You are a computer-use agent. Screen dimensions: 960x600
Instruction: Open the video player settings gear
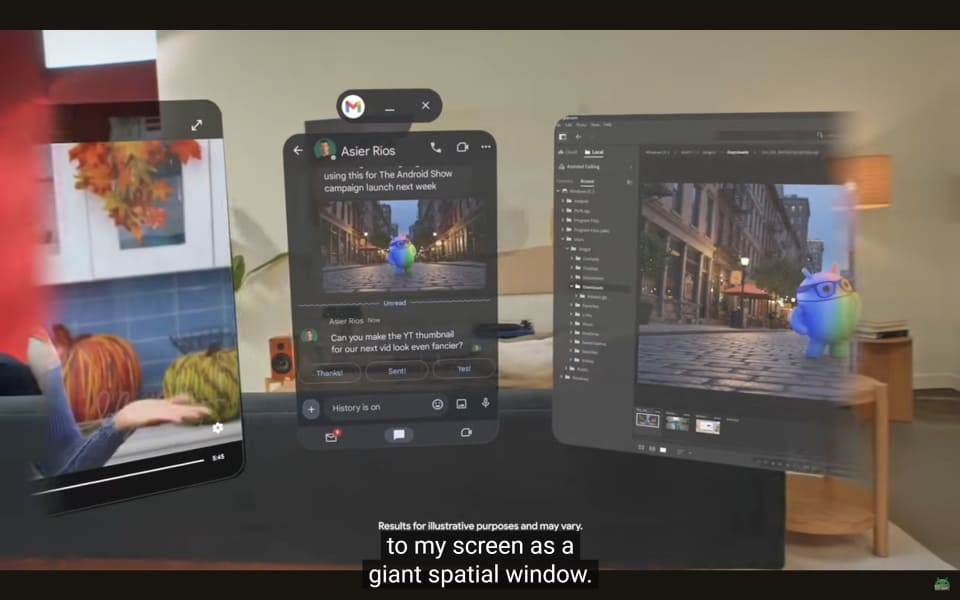(x=217, y=428)
